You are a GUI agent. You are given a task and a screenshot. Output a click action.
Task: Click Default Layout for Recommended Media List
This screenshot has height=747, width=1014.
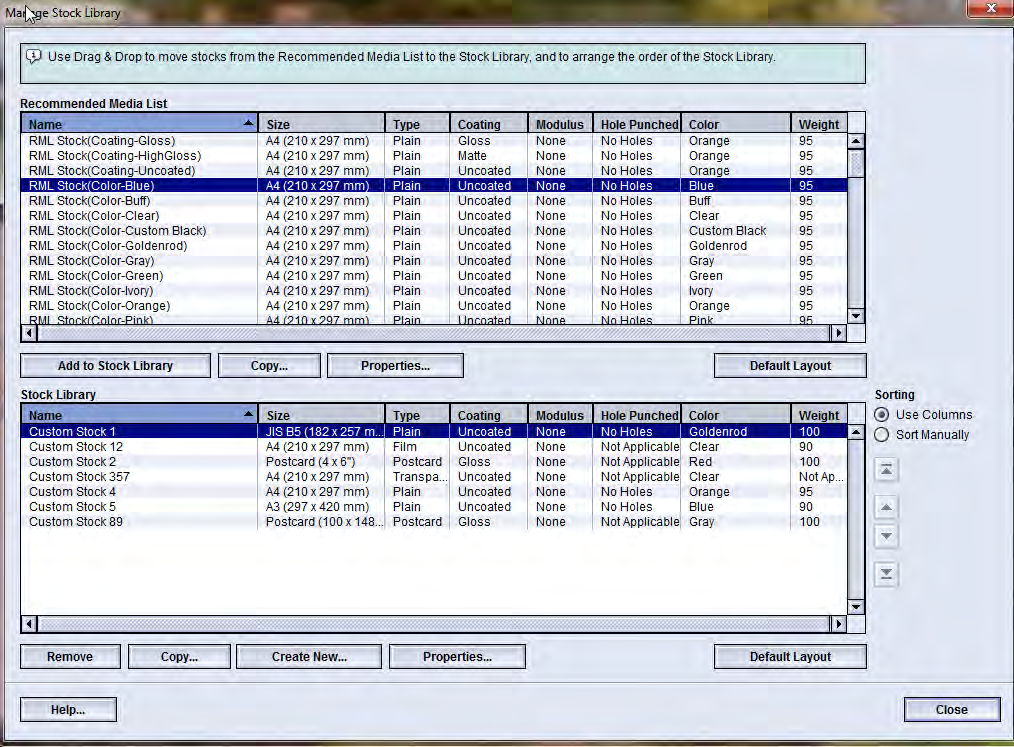tap(790, 365)
